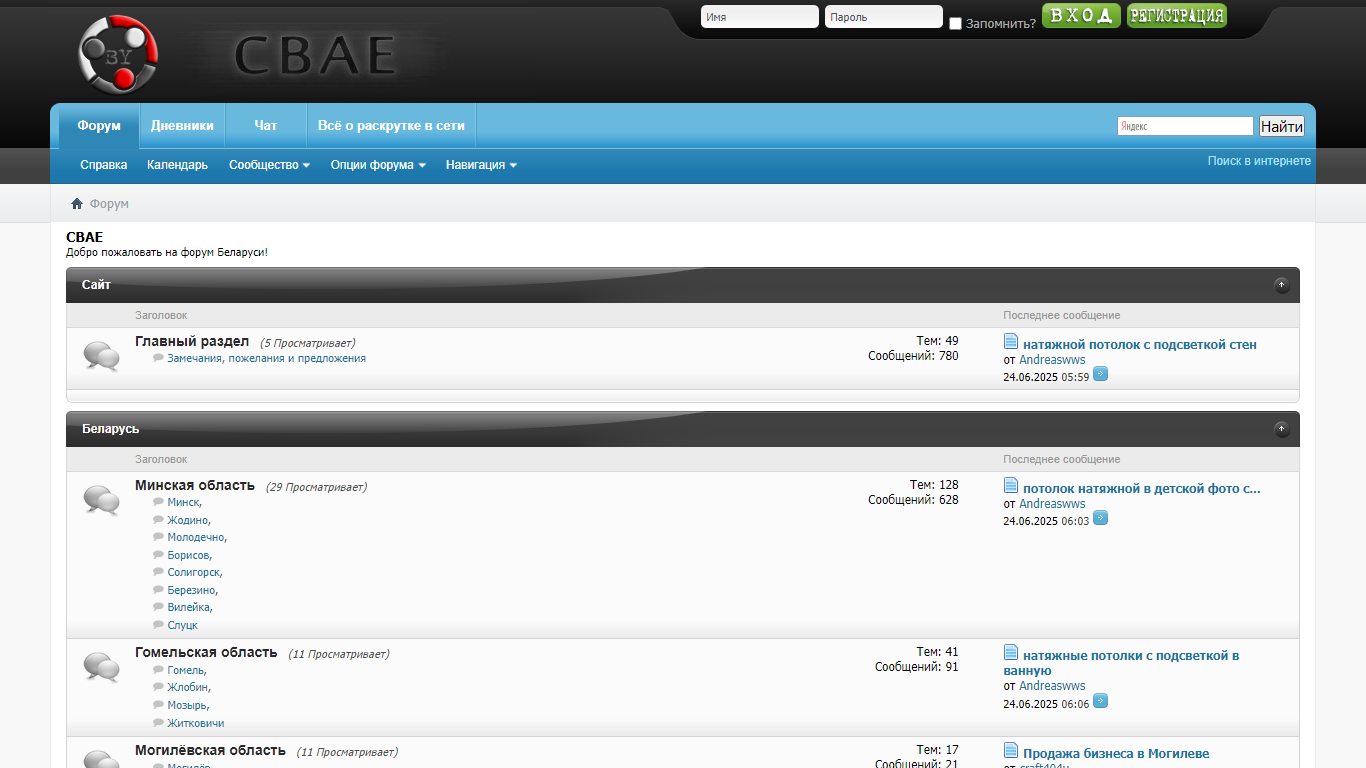Click forum status icon for Главный раздел

(x=101, y=356)
